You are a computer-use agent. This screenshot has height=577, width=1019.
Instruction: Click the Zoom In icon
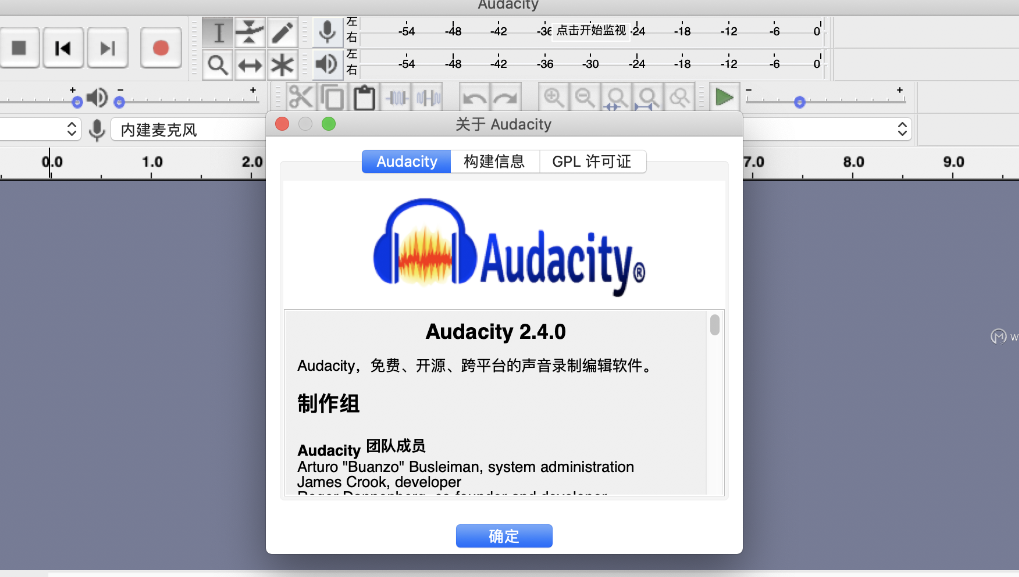[554, 97]
